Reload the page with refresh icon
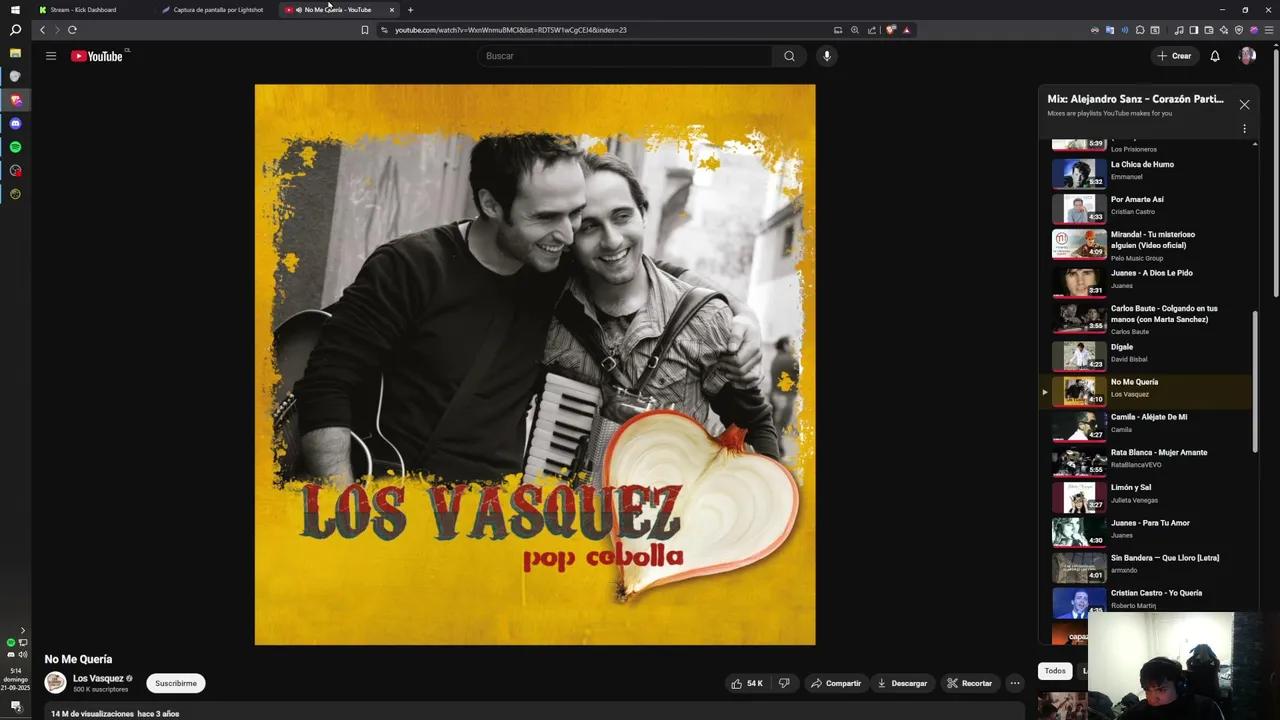Viewport: 1280px width, 720px height. point(72,30)
